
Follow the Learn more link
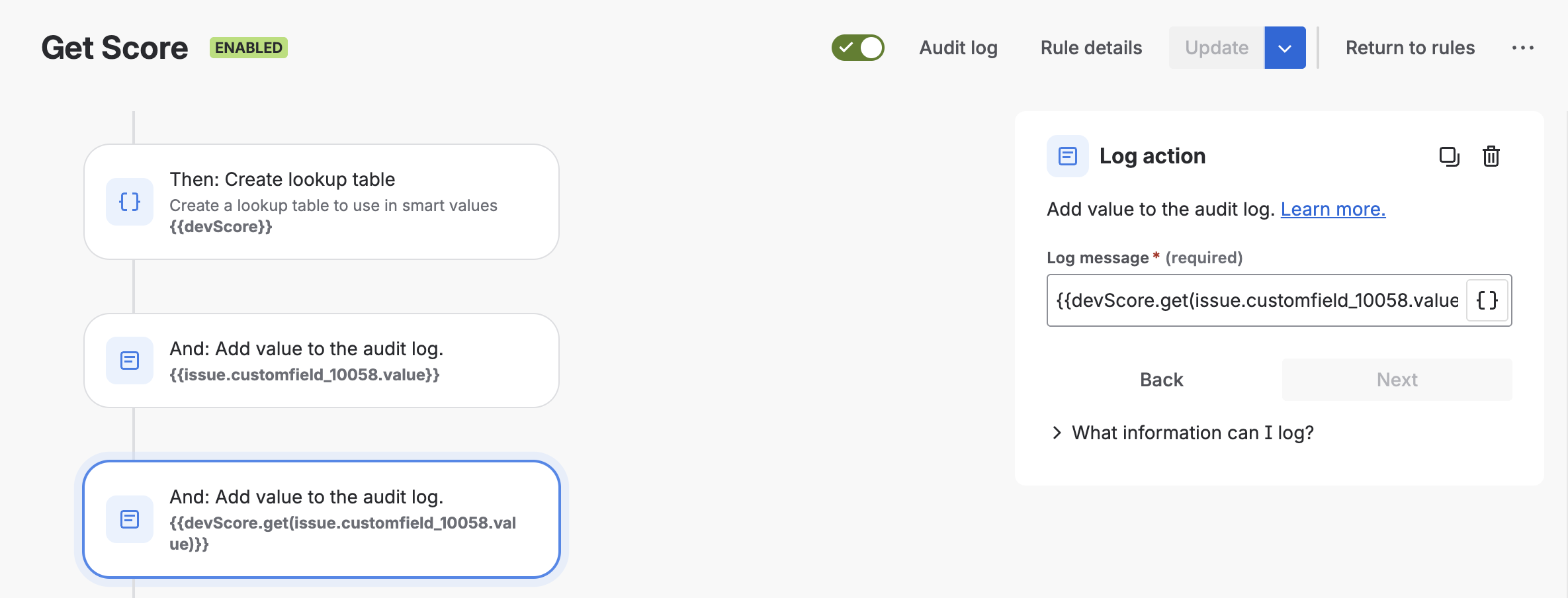(1333, 209)
